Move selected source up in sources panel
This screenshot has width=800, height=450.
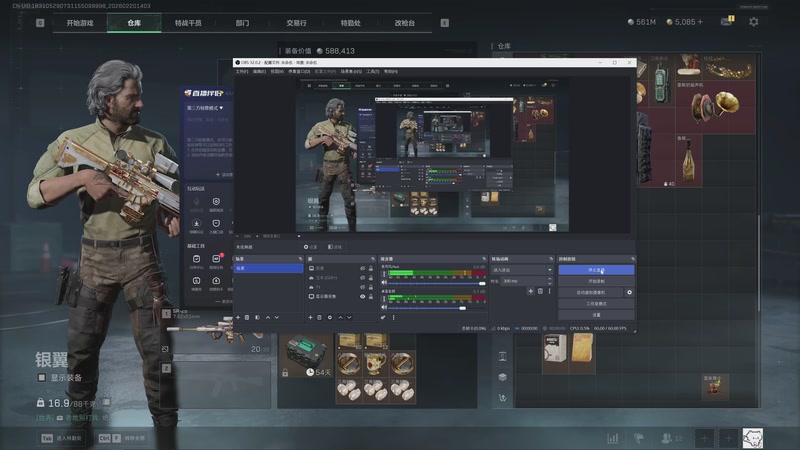pos(340,317)
